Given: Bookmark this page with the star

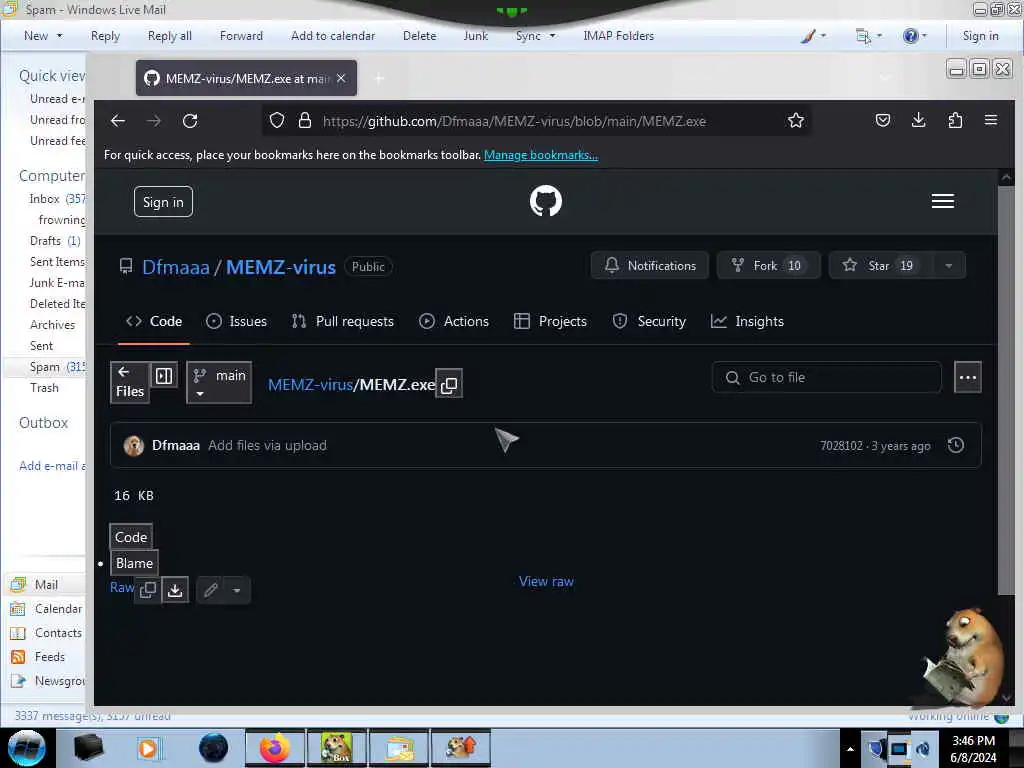Looking at the screenshot, I should click(795, 121).
